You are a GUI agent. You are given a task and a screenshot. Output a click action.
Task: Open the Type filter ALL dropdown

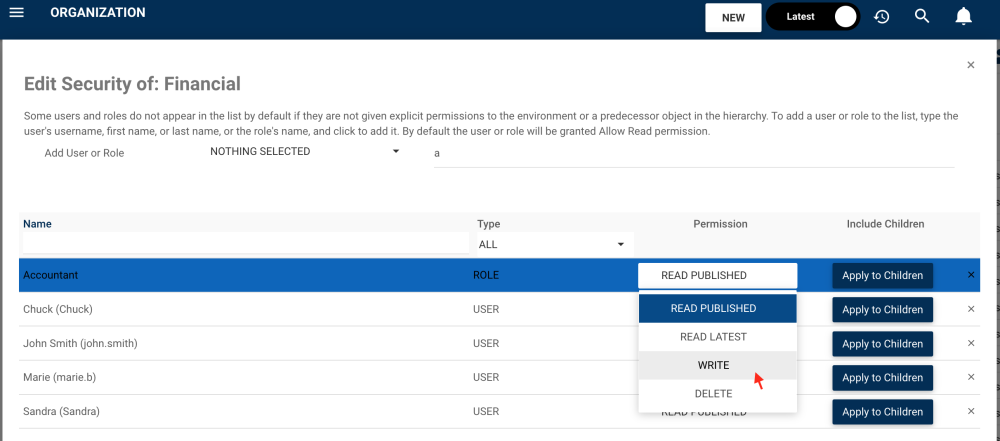pos(552,244)
